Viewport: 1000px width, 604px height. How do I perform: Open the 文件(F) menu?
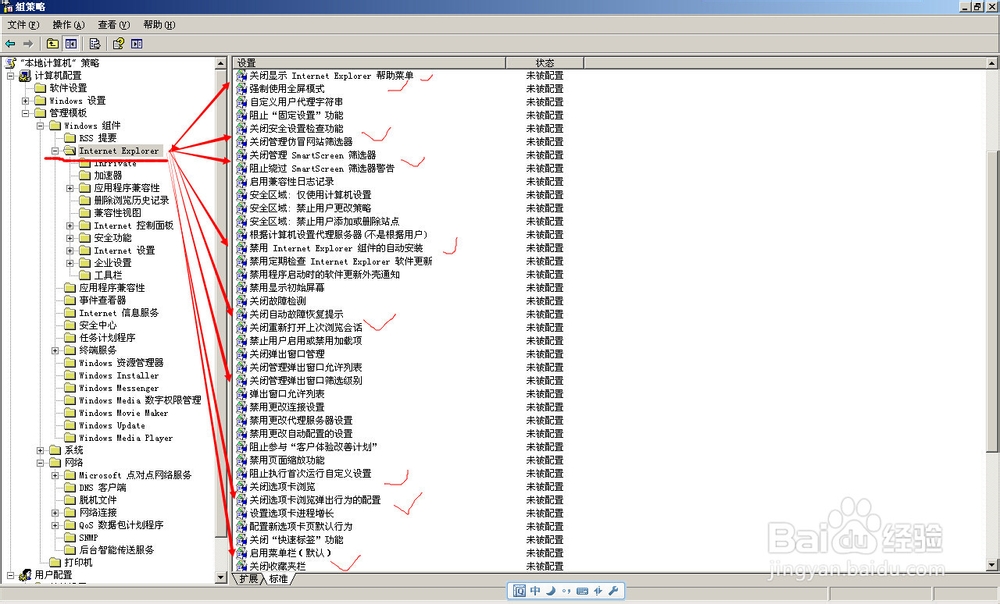point(23,25)
